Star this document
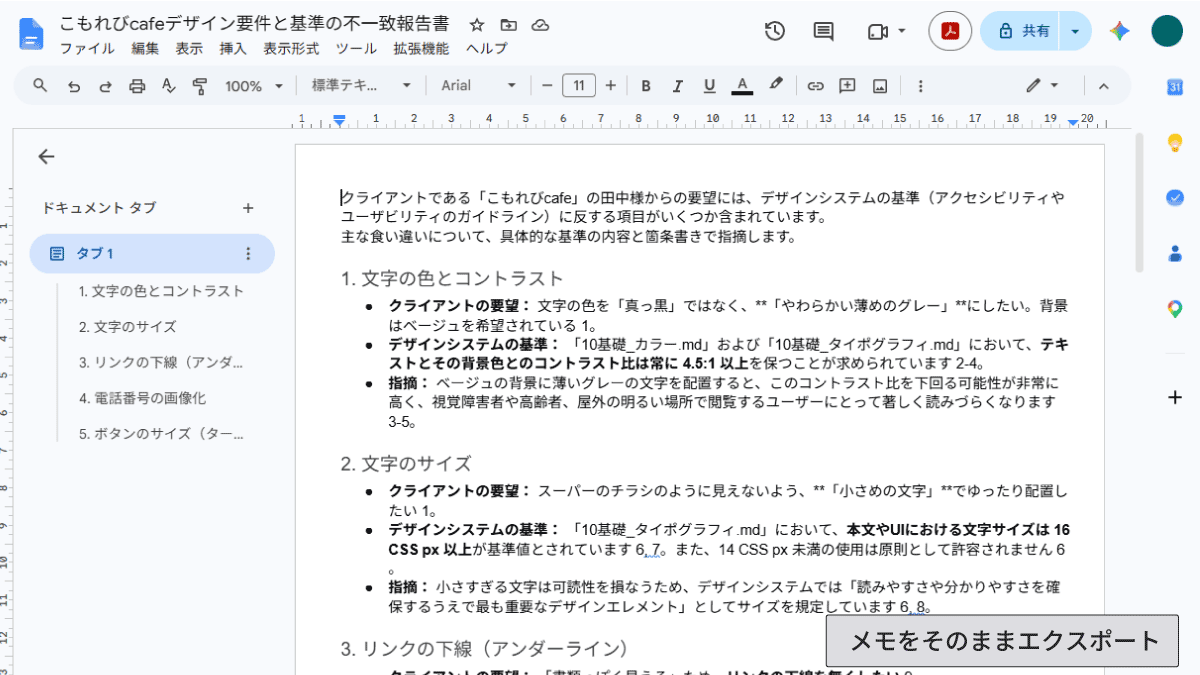 coord(477,25)
